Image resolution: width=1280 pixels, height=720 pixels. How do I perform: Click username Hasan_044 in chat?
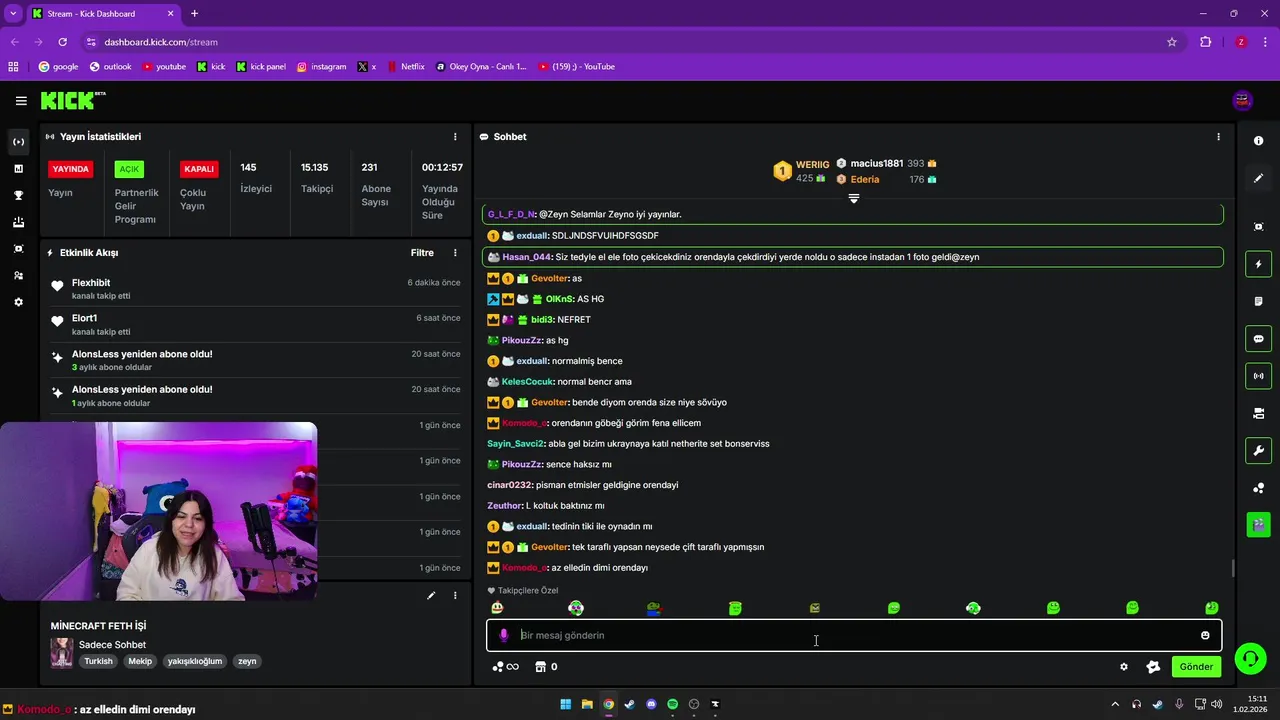[527, 257]
